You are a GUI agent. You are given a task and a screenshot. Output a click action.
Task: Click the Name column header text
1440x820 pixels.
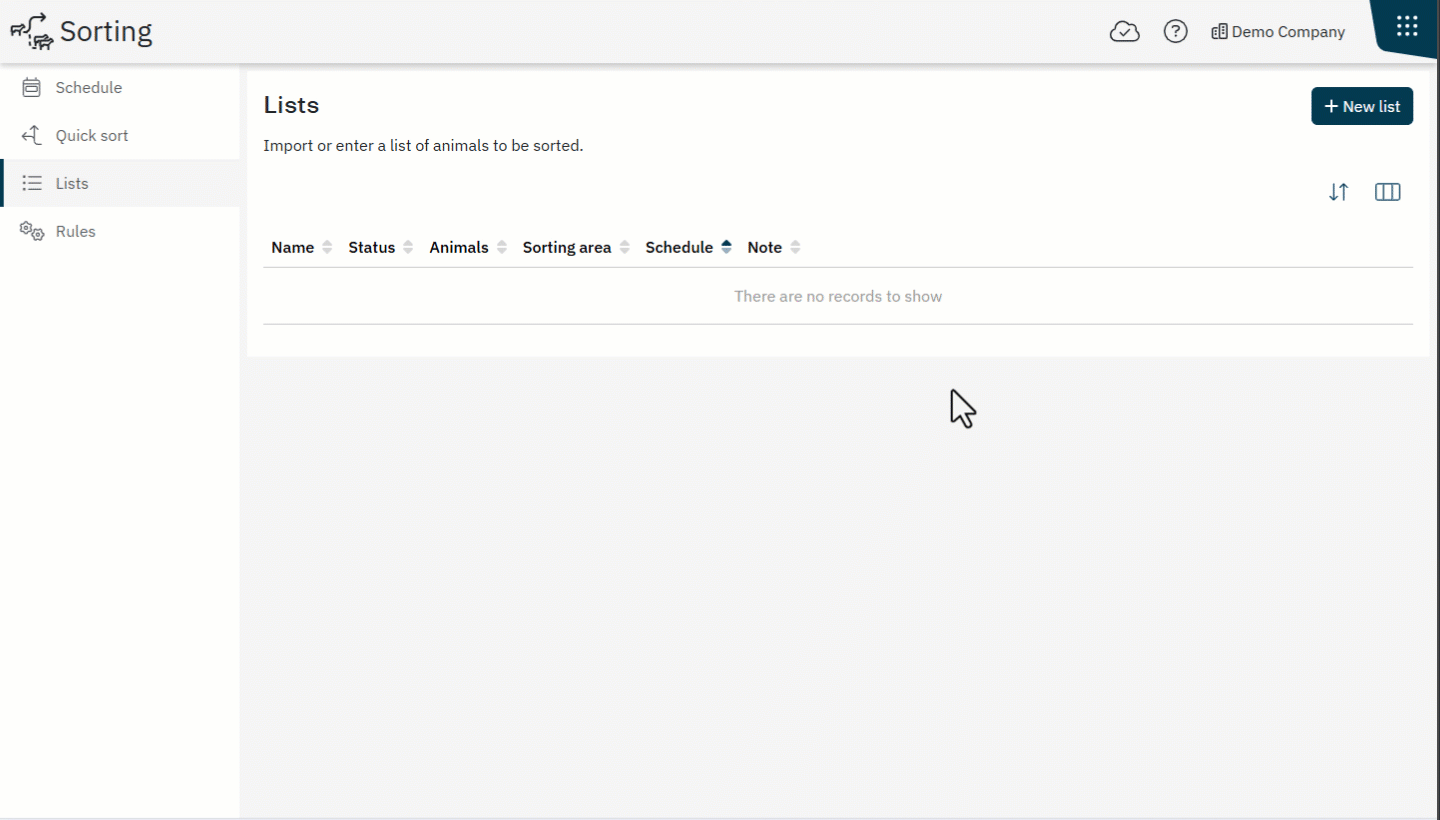(x=293, y=247)
